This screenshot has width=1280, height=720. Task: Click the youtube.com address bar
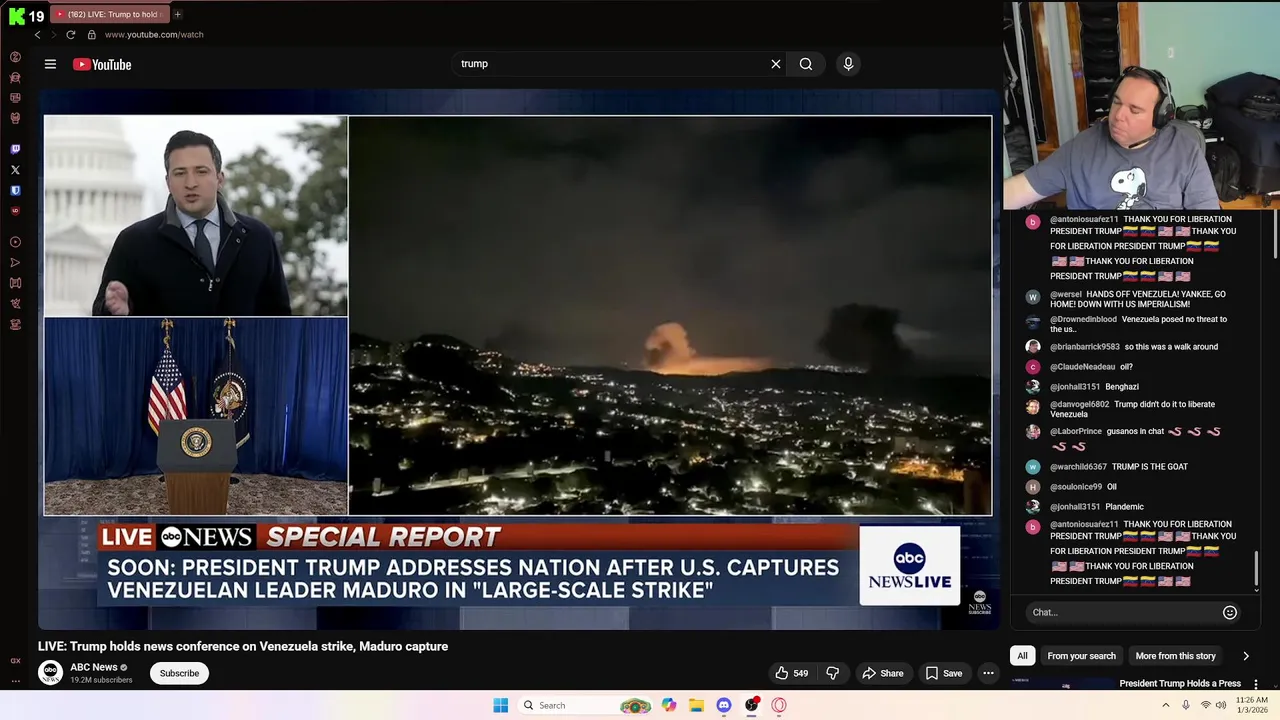pyautogui.click(x=154, y=35)
